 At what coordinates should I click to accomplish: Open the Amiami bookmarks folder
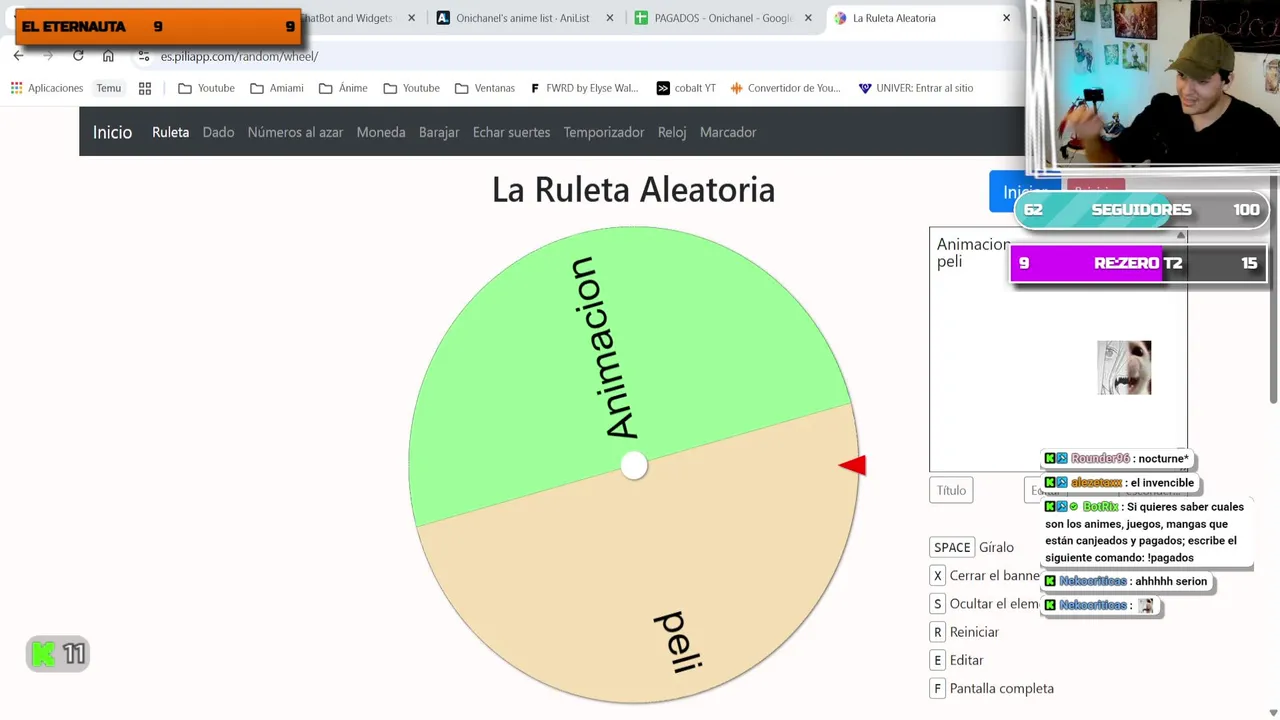[277, 88]
